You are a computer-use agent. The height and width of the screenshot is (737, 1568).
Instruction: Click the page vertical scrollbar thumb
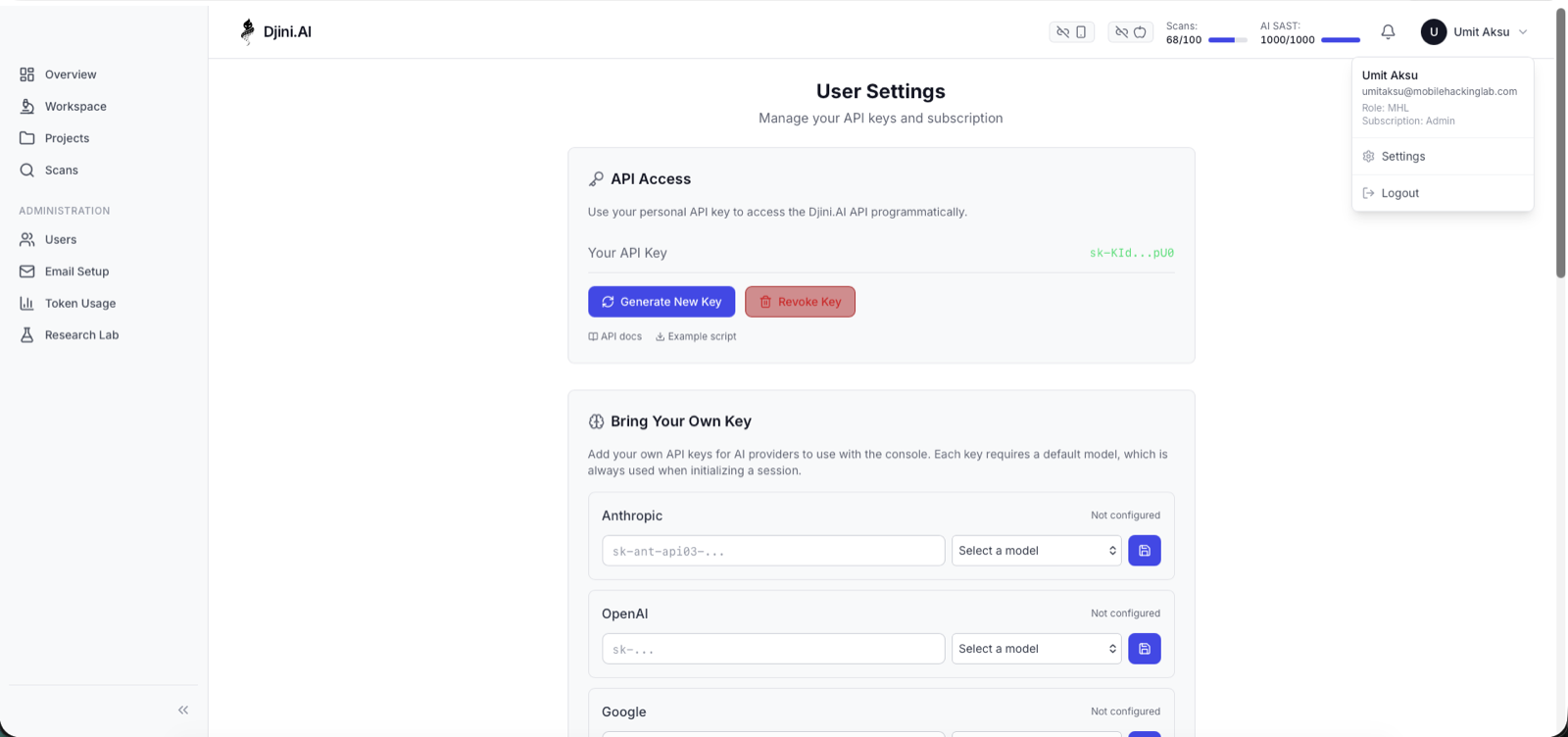1561,144
